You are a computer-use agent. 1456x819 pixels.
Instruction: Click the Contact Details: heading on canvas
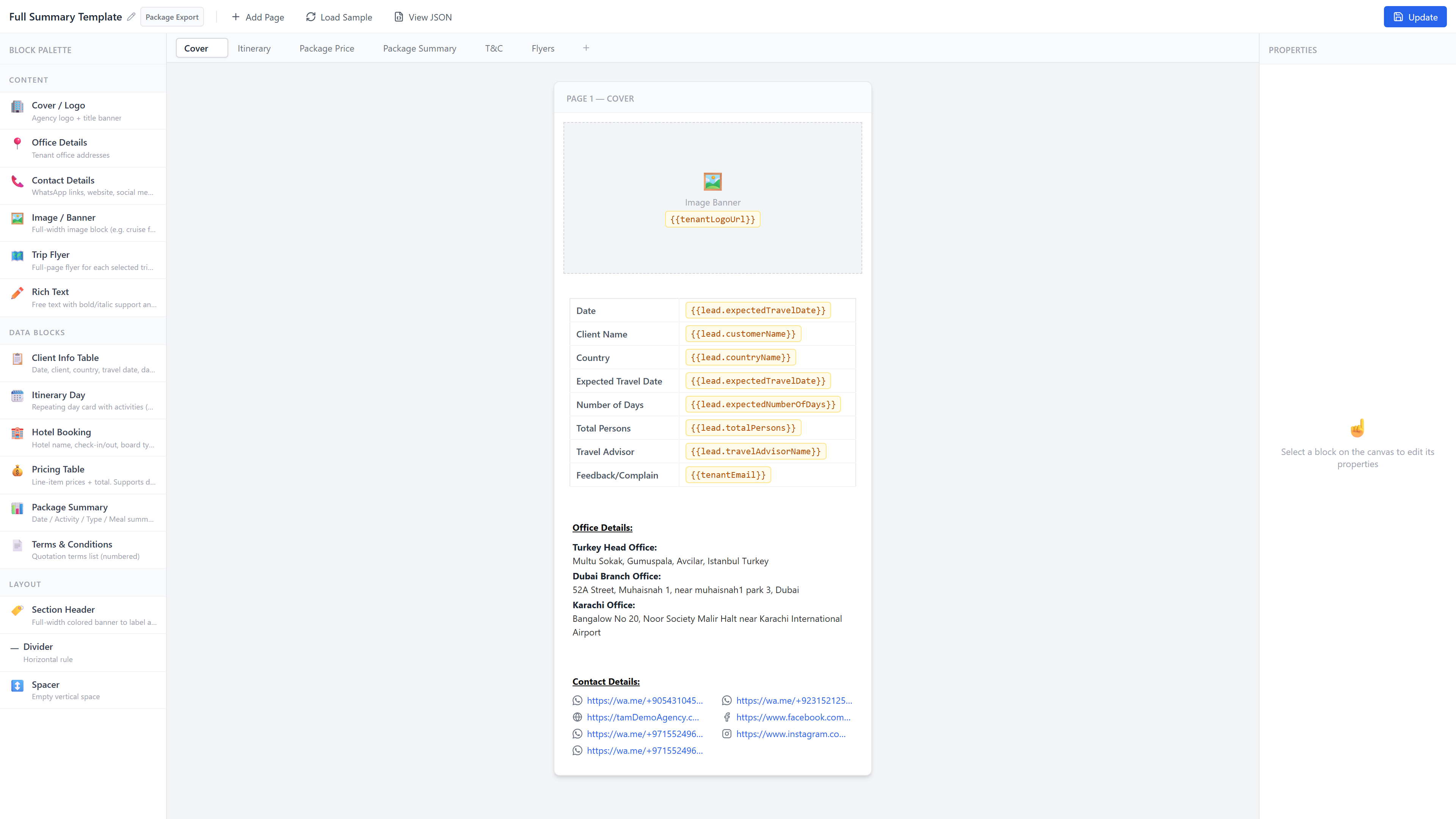coord(606,682)
